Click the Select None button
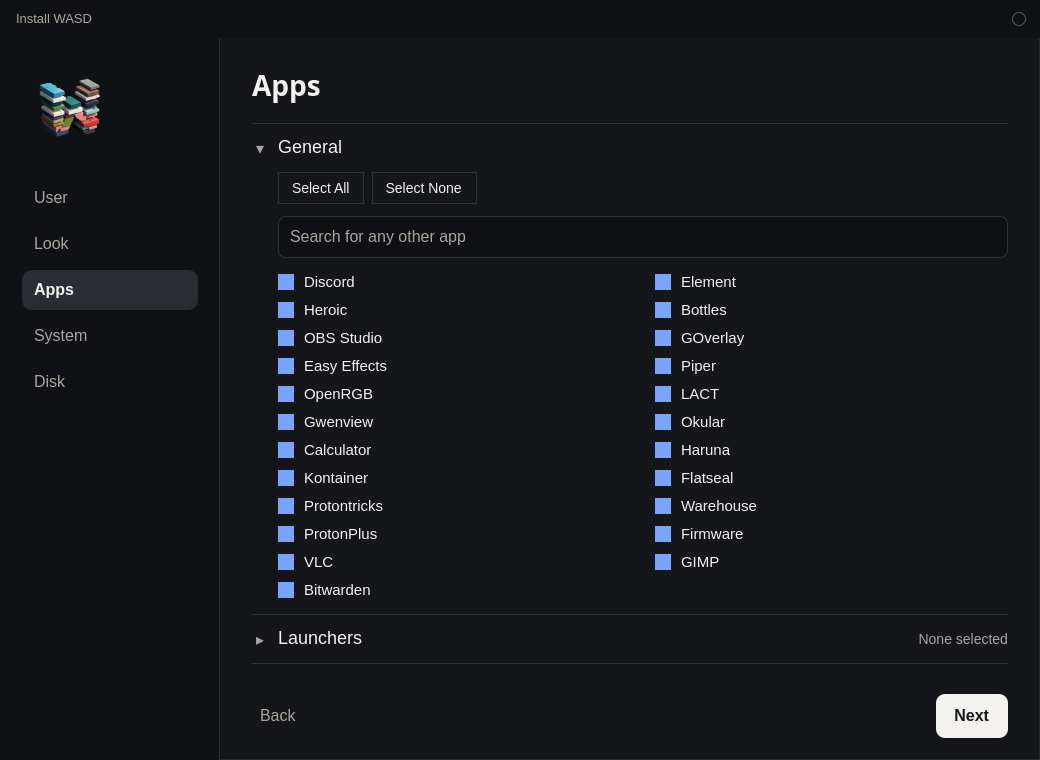This screenshot has width=1040, height=760. [x=424, y=188]
